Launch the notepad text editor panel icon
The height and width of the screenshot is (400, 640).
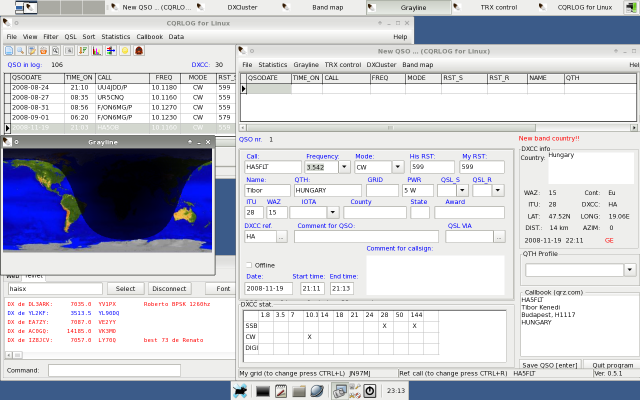tap(281, 391)
